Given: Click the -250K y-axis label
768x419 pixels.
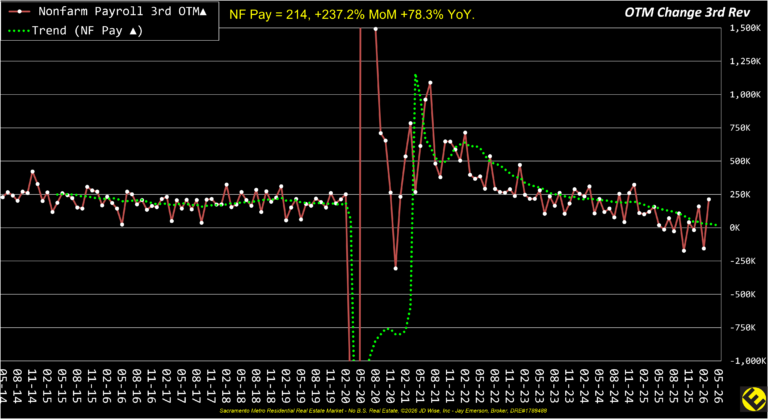Looking at the screenshot, I should [x=742, y=261].
